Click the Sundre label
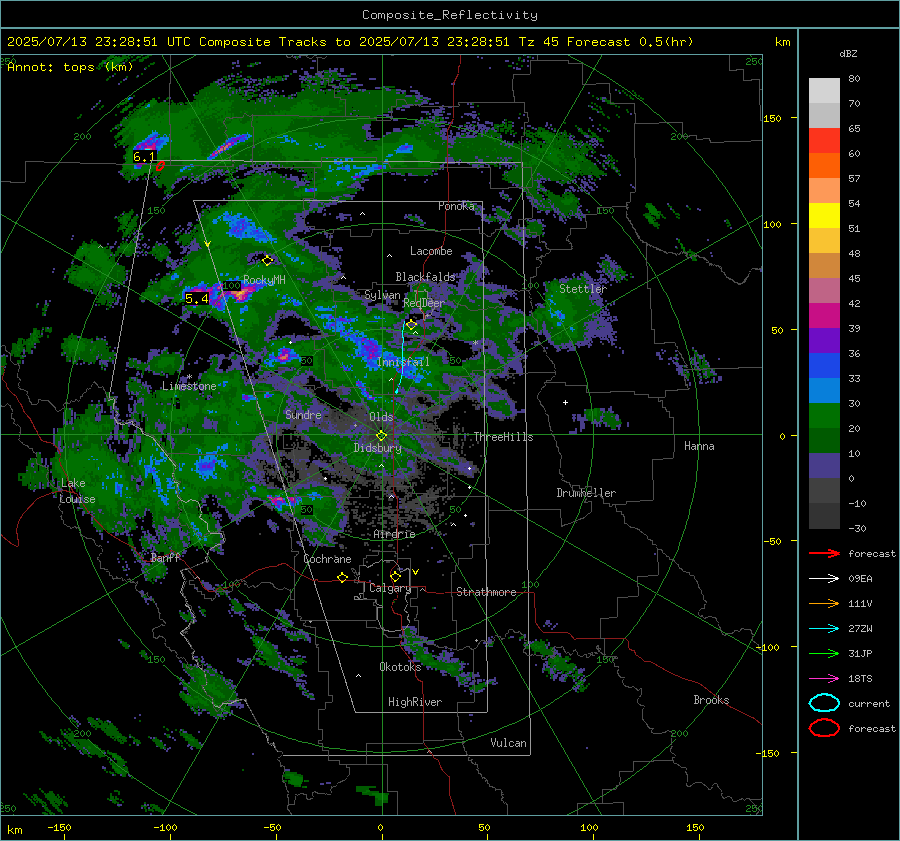Image resolution: width=900 pixels, height=841 pixels. (303, 414)
